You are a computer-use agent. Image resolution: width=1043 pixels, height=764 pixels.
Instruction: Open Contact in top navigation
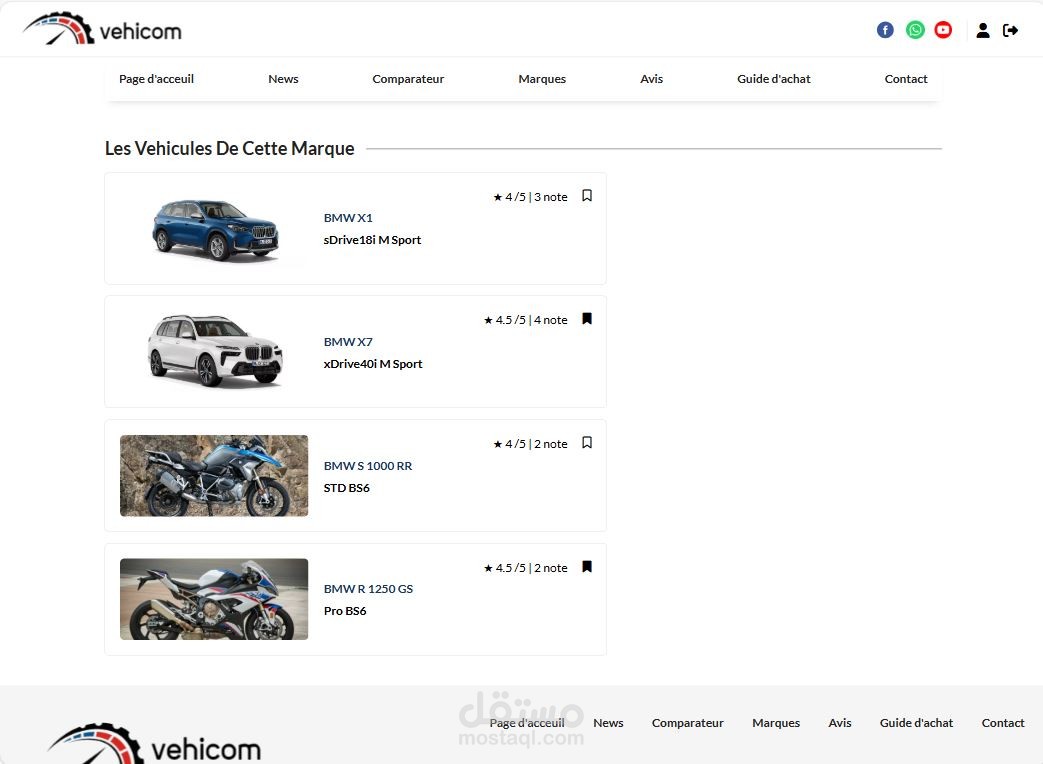point(906,78)
